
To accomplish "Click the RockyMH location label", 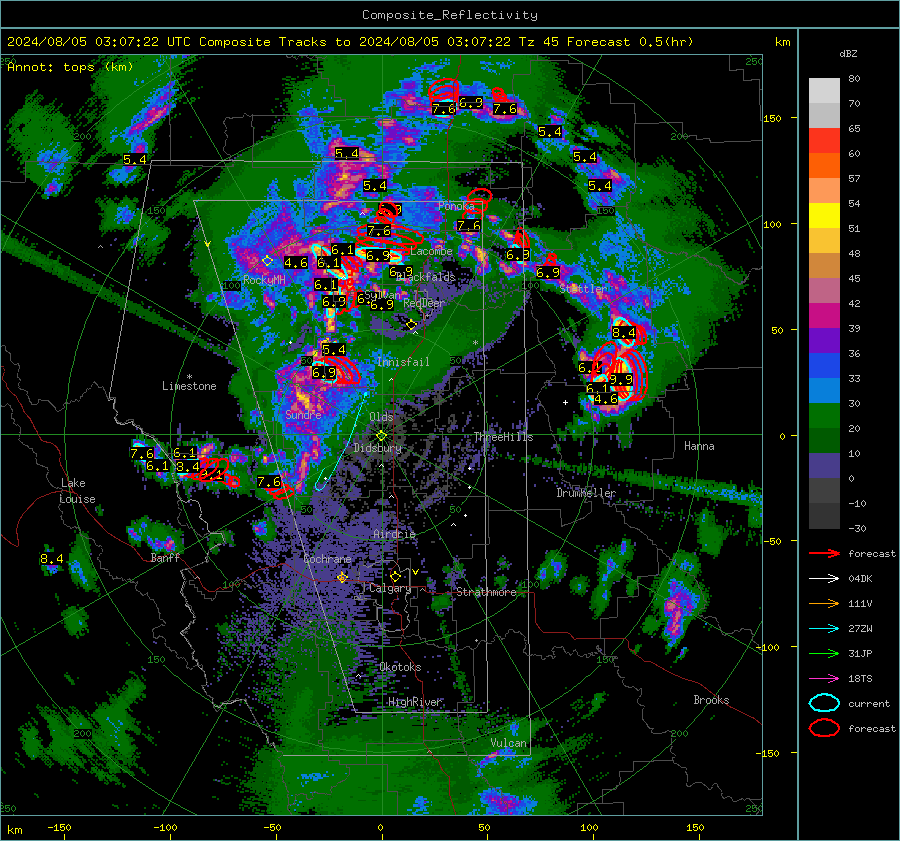I will tap(264, 280).
